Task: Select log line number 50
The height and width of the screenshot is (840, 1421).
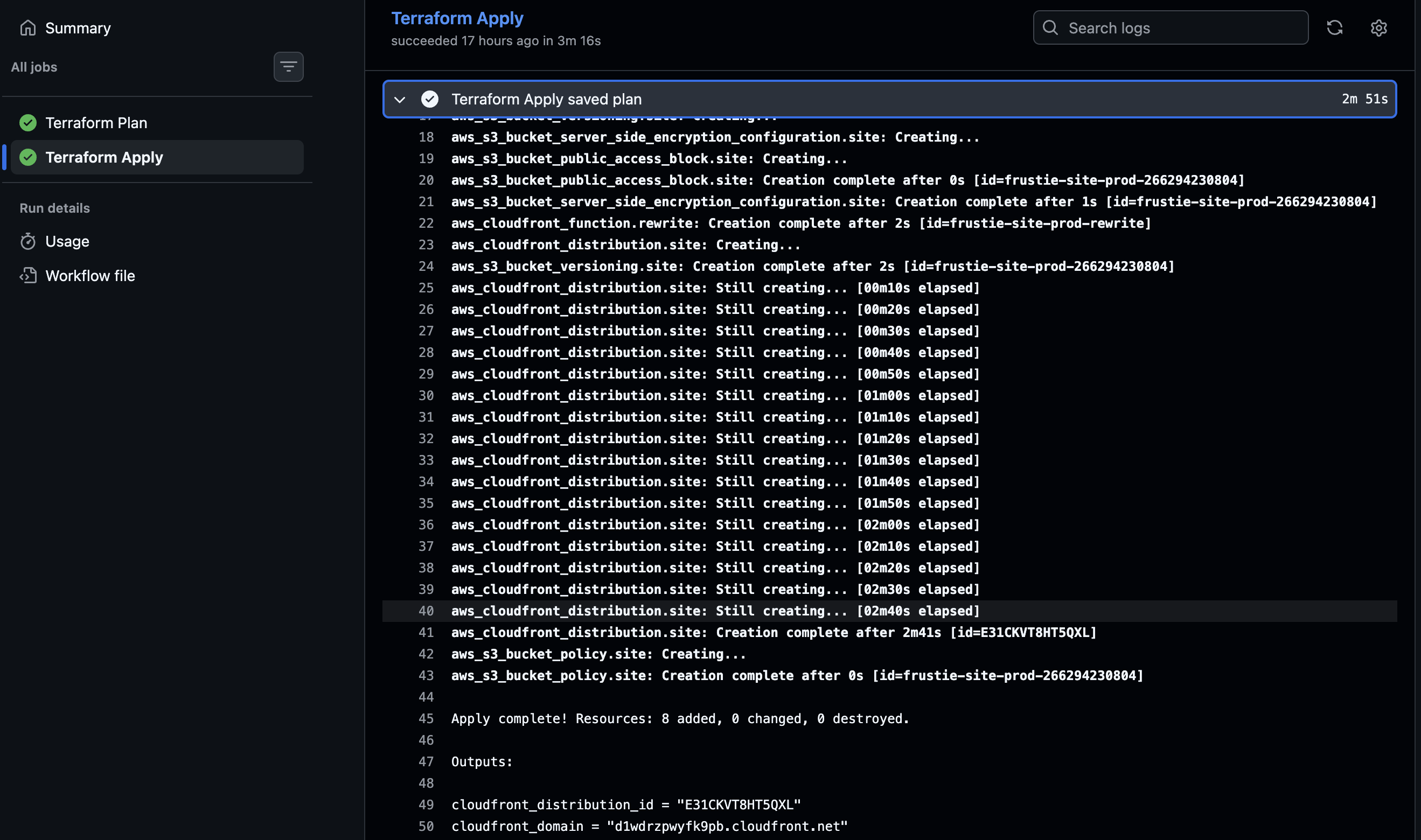Action: point(426,827)
